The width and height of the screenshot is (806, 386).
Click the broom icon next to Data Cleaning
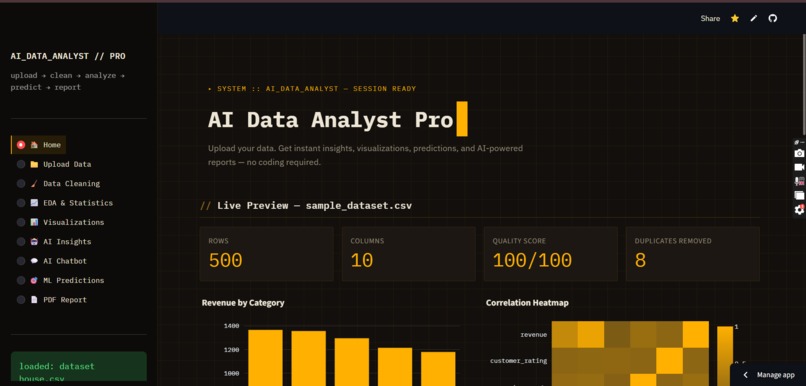[34, 183]
